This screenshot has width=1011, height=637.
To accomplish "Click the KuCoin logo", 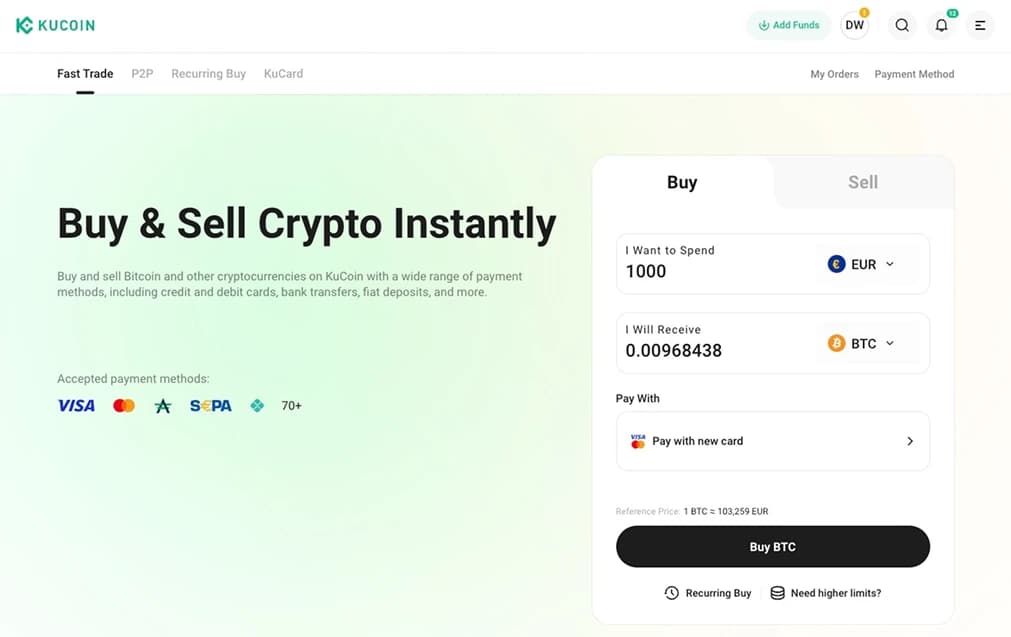I will (55, 24).
